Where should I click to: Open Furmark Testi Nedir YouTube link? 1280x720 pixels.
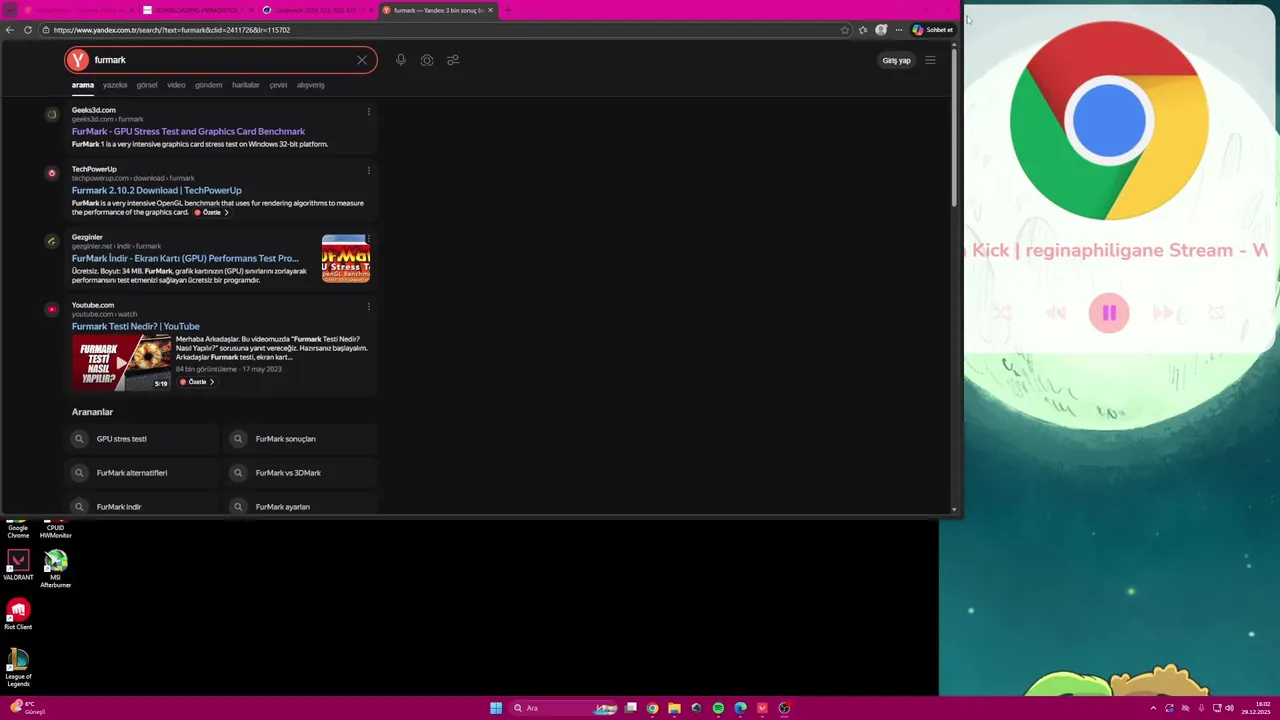click(x=135, y=326)
